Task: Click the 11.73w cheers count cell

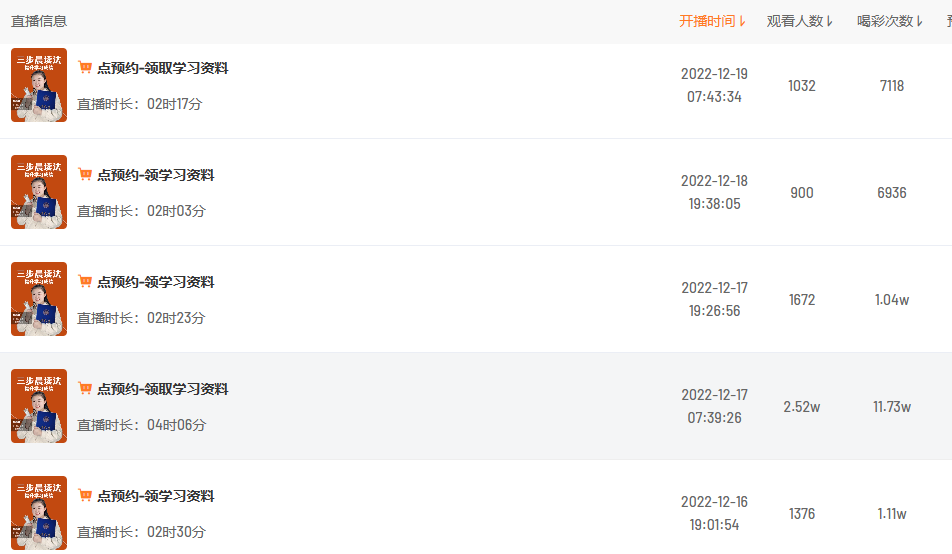Action: pos(892,407)
